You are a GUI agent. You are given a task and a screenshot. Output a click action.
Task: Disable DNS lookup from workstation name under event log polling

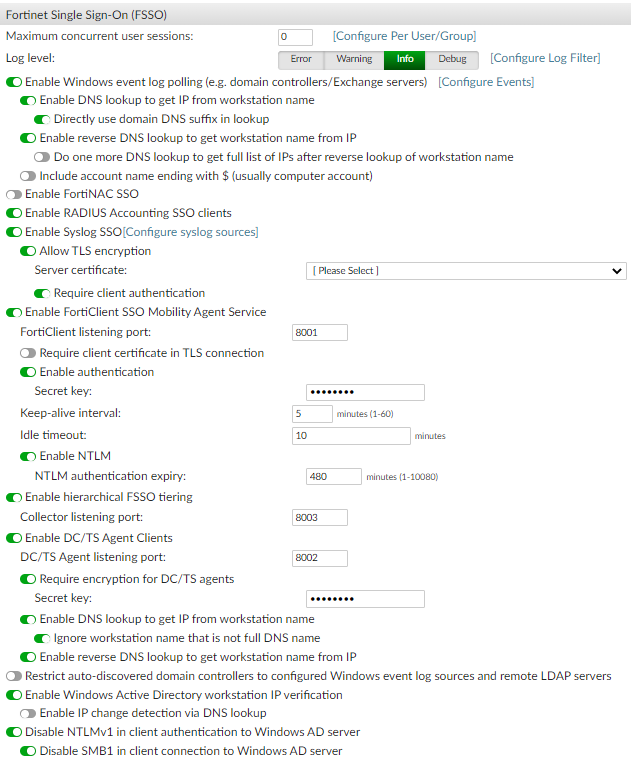click(28, 101)
